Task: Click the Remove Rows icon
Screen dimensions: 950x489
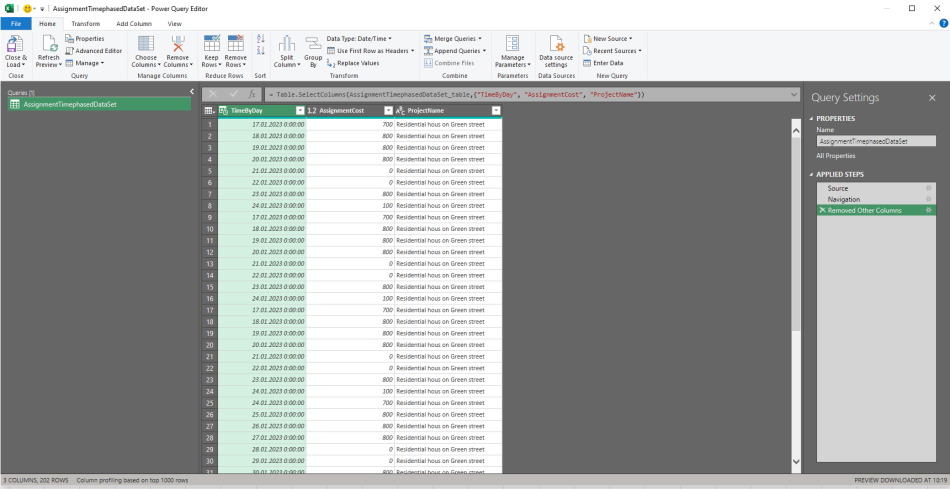Action: (236, 44)
